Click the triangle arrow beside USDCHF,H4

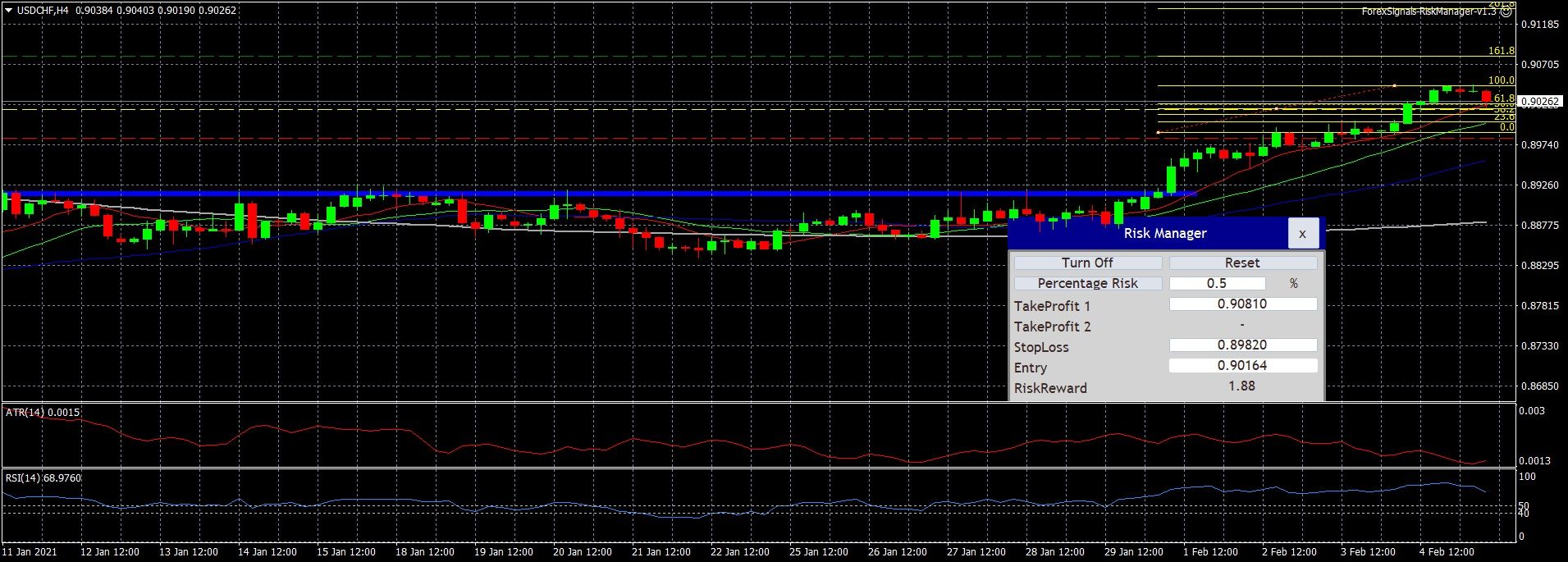(9, 11)
